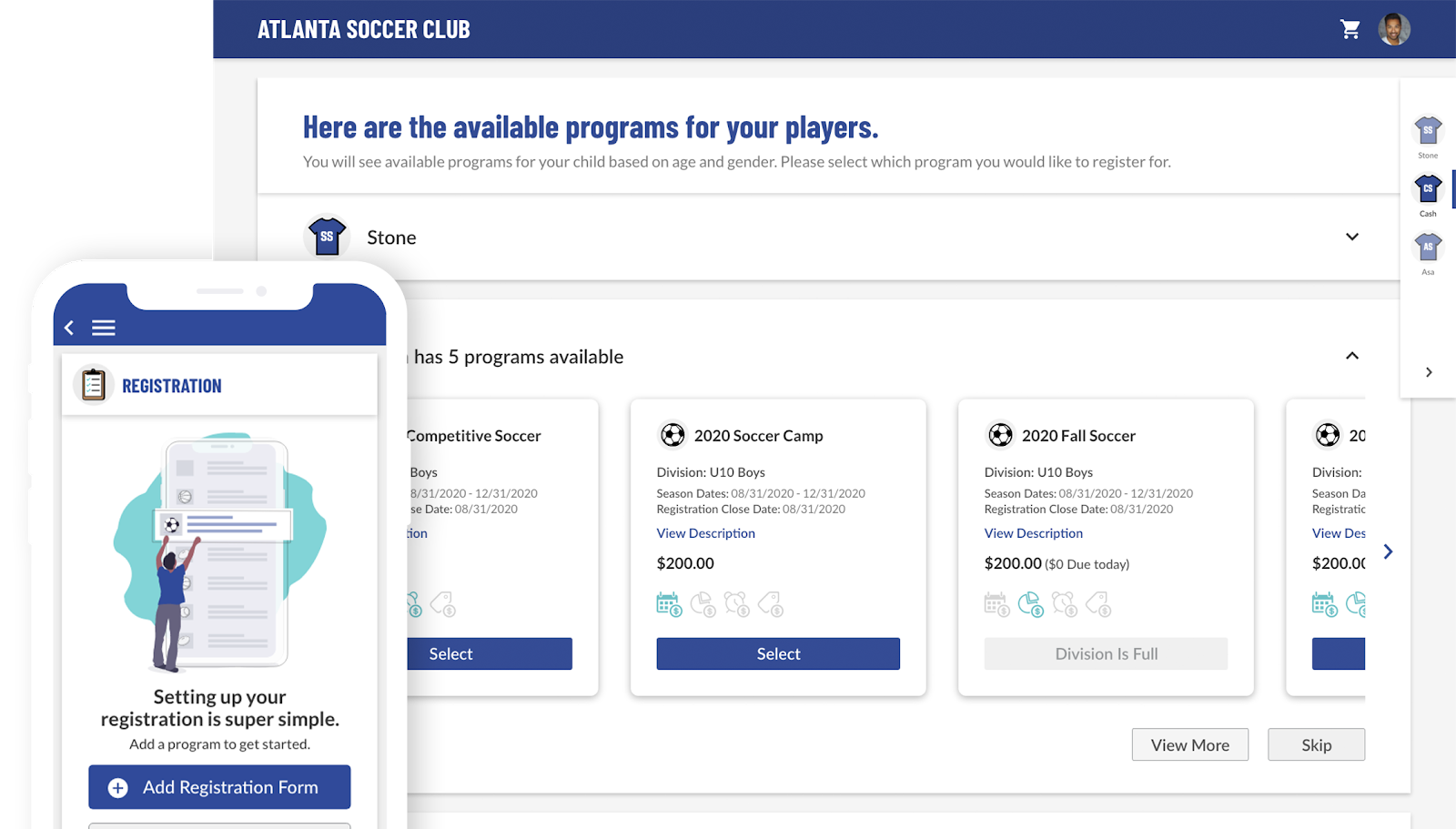Click the payment plan pie chart icon
This screenshot has height=829, width=1456.
(1032, 603)
